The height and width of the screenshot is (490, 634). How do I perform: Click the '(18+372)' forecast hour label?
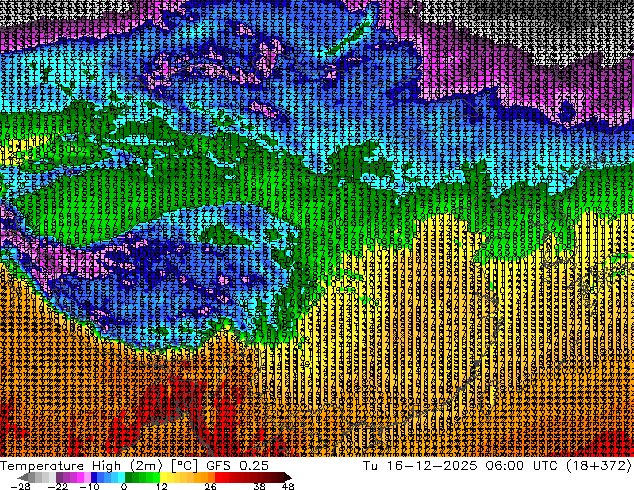(599, 466)
